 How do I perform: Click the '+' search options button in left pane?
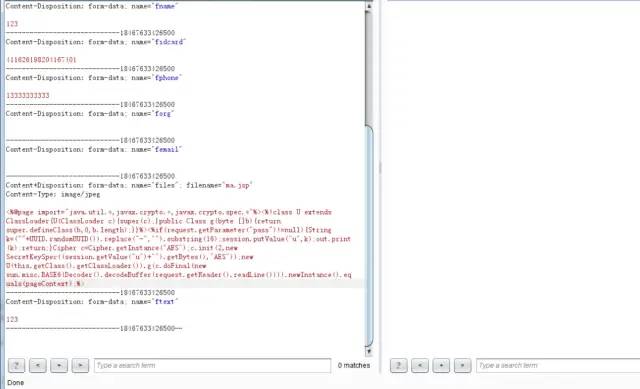coord(59,365)
